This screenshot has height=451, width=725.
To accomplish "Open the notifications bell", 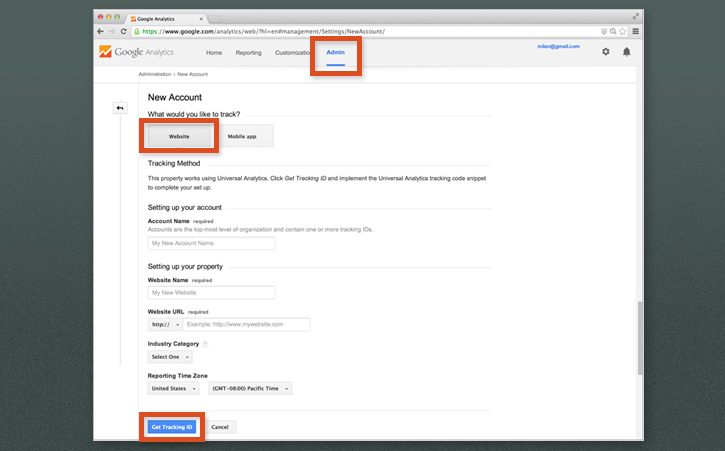I will (626, 52).
